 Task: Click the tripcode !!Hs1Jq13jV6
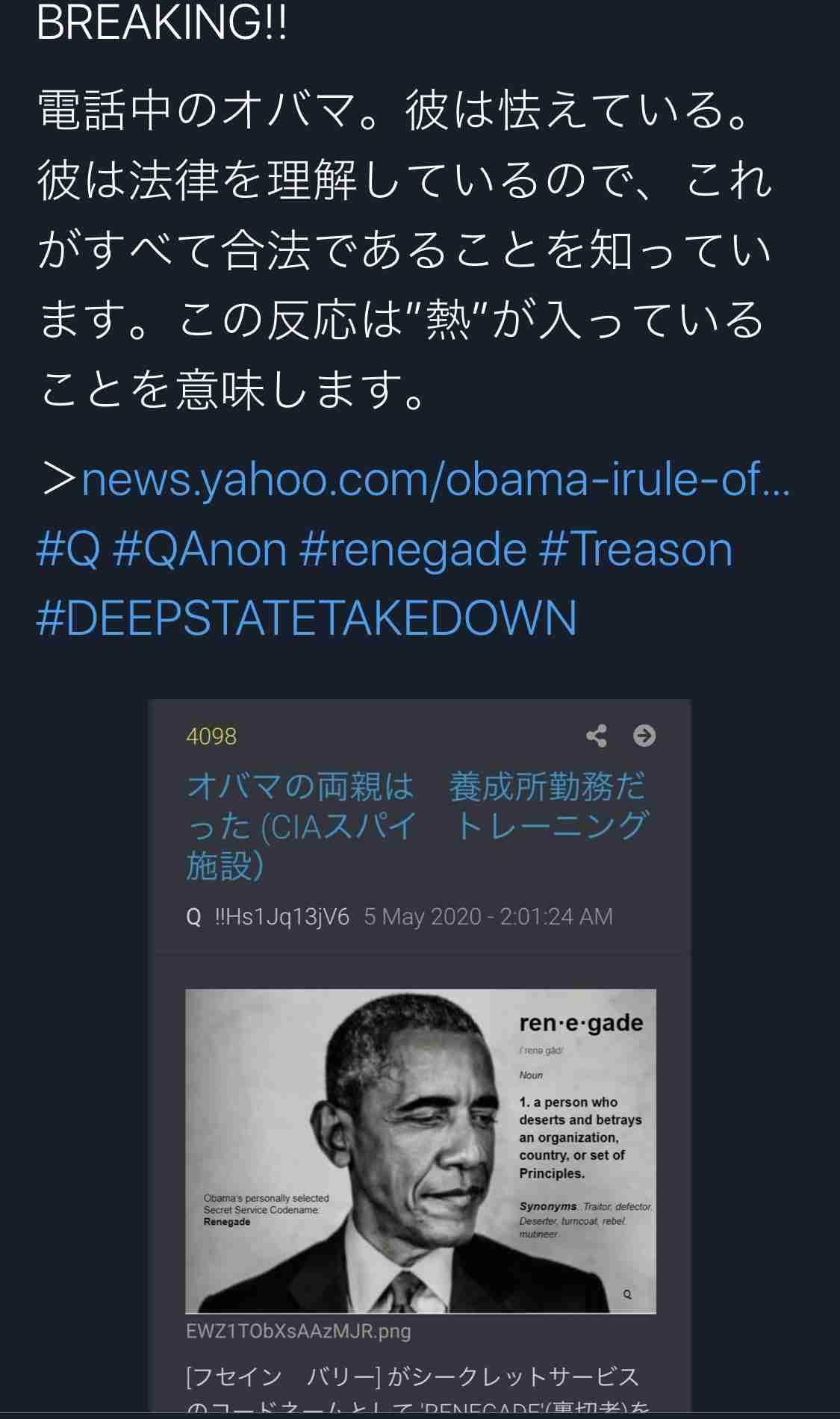tap(282, 917)
